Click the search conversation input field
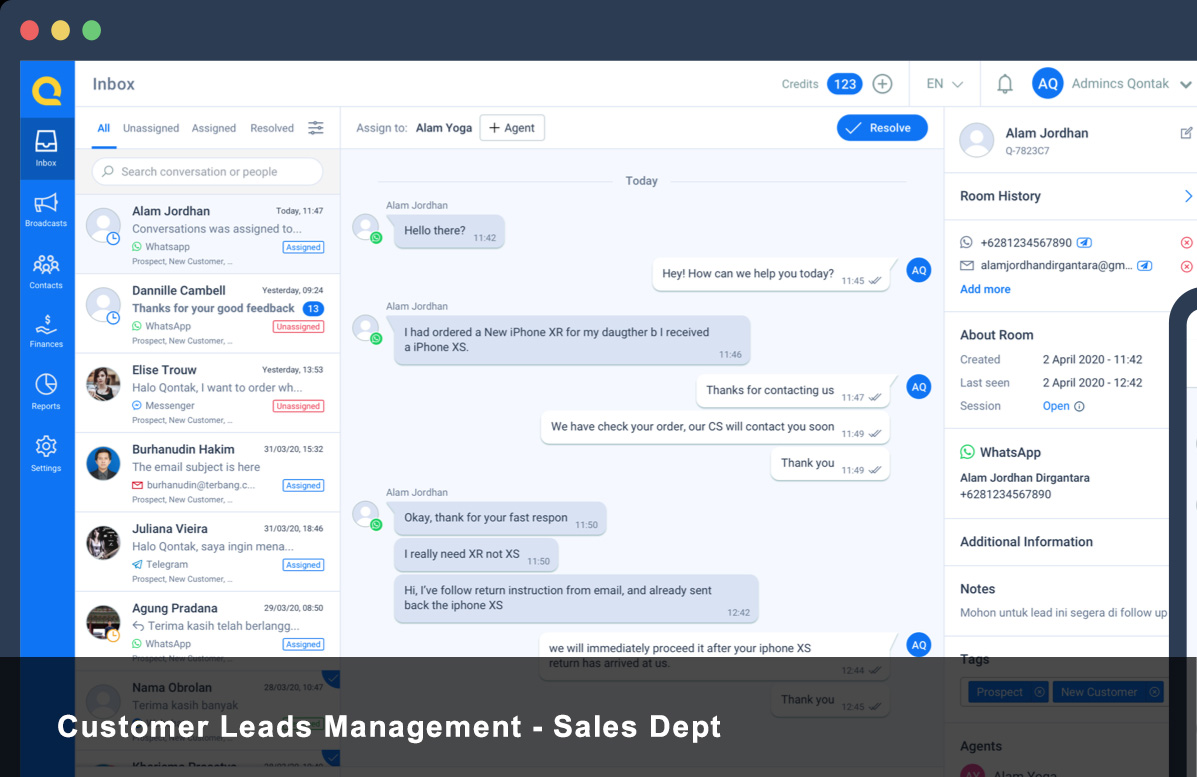Screen dimensions: 1197x777 click(x=208, y=172)
